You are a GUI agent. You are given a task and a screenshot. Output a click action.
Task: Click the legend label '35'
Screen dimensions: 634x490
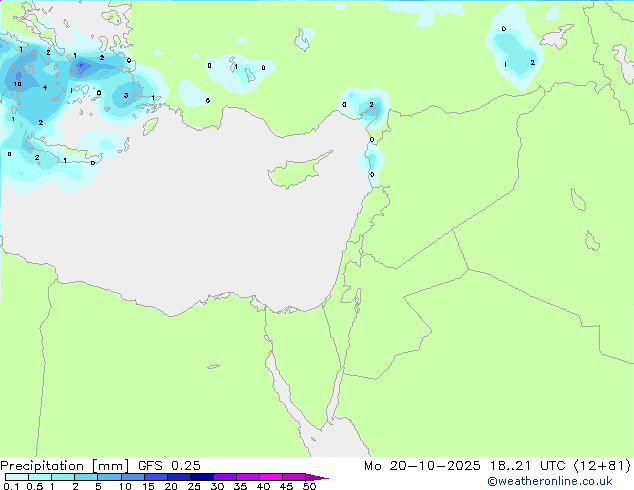[240, 486]
